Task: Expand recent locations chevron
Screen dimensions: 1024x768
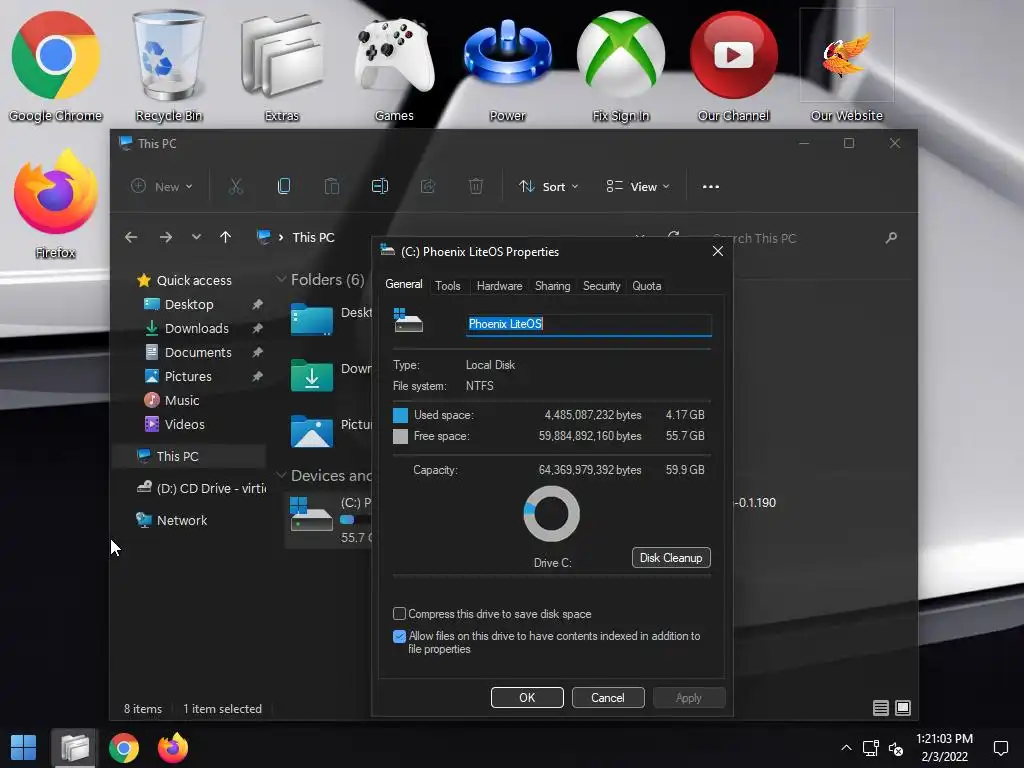Action: click(x=196, y=238)
